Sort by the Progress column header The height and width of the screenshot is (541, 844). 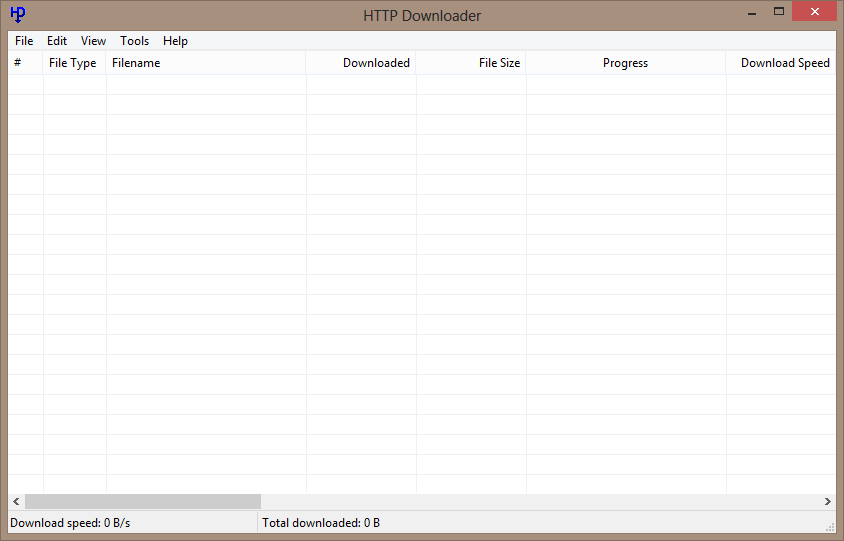click(625, 63)
